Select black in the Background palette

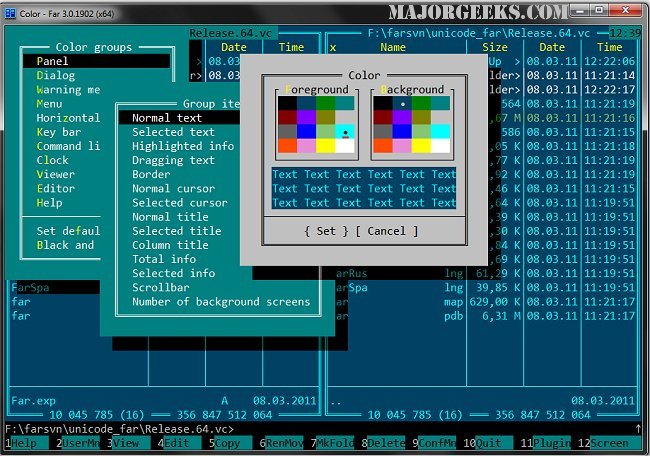(383, 103)
